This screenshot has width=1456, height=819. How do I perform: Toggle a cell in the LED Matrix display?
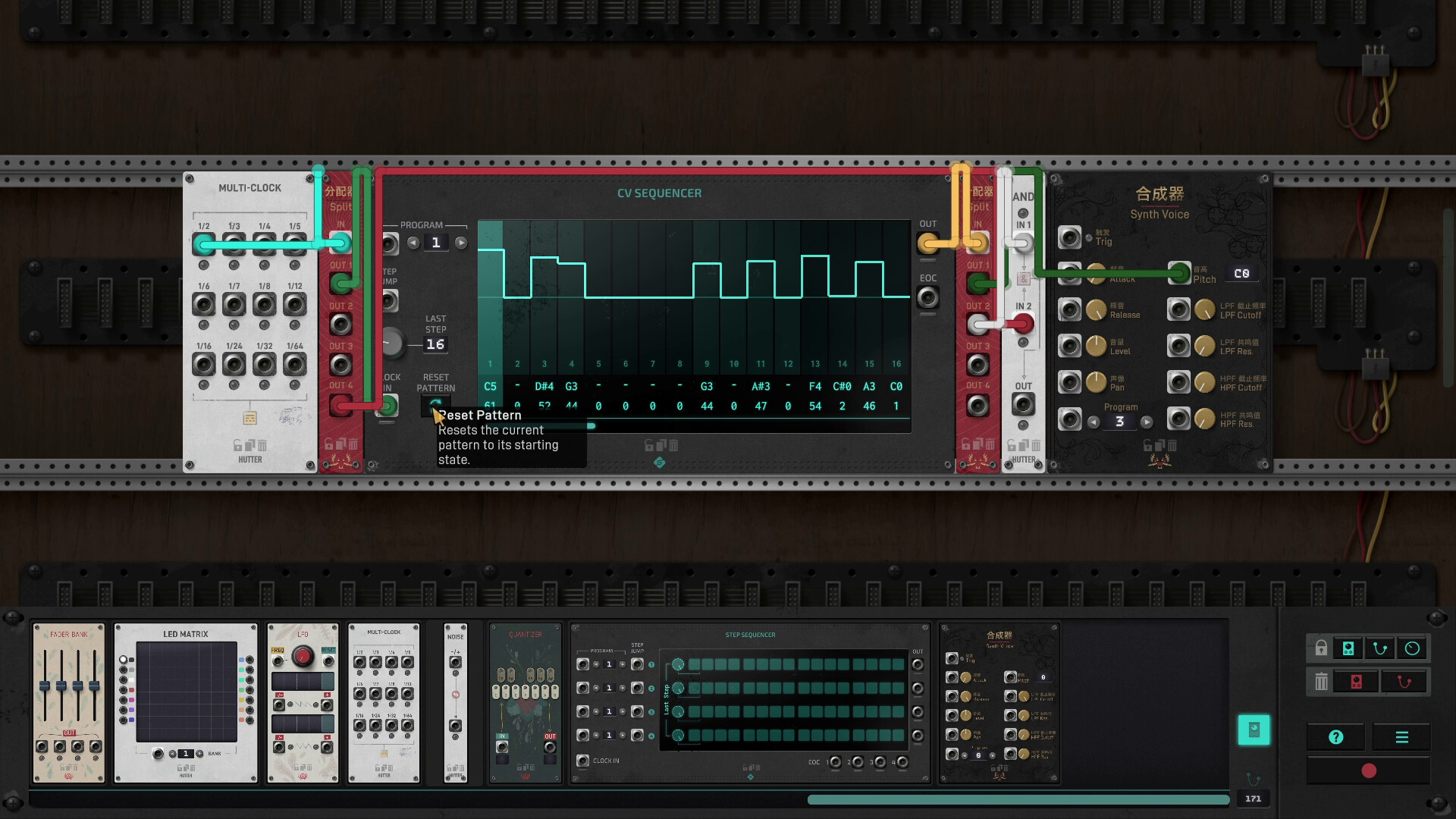coord(186,690)
